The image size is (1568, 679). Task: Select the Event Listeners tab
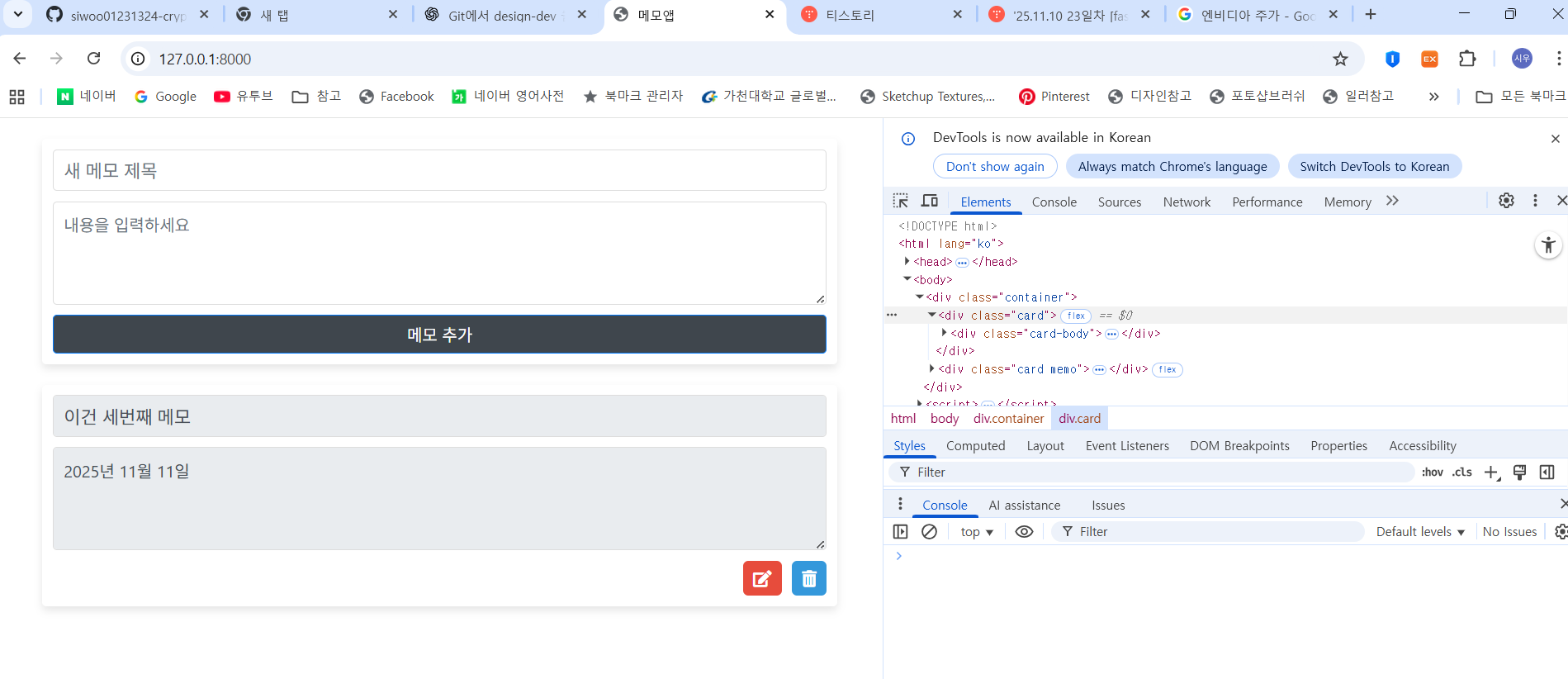pos(1127,445)
